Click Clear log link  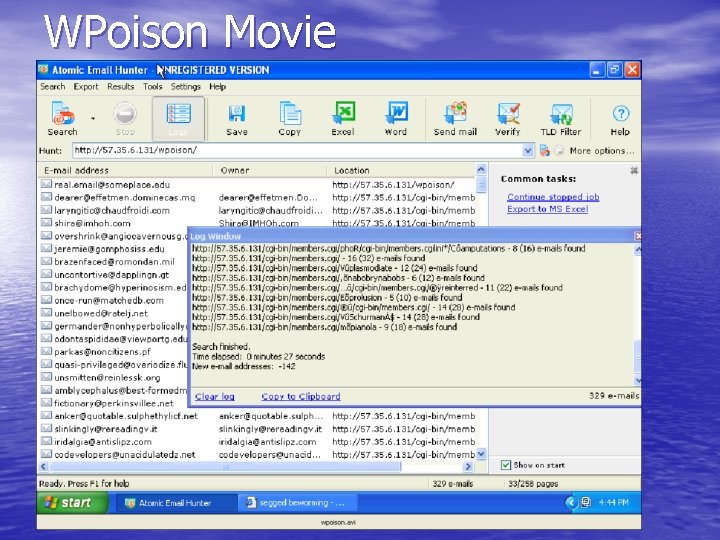click(214, 396)
